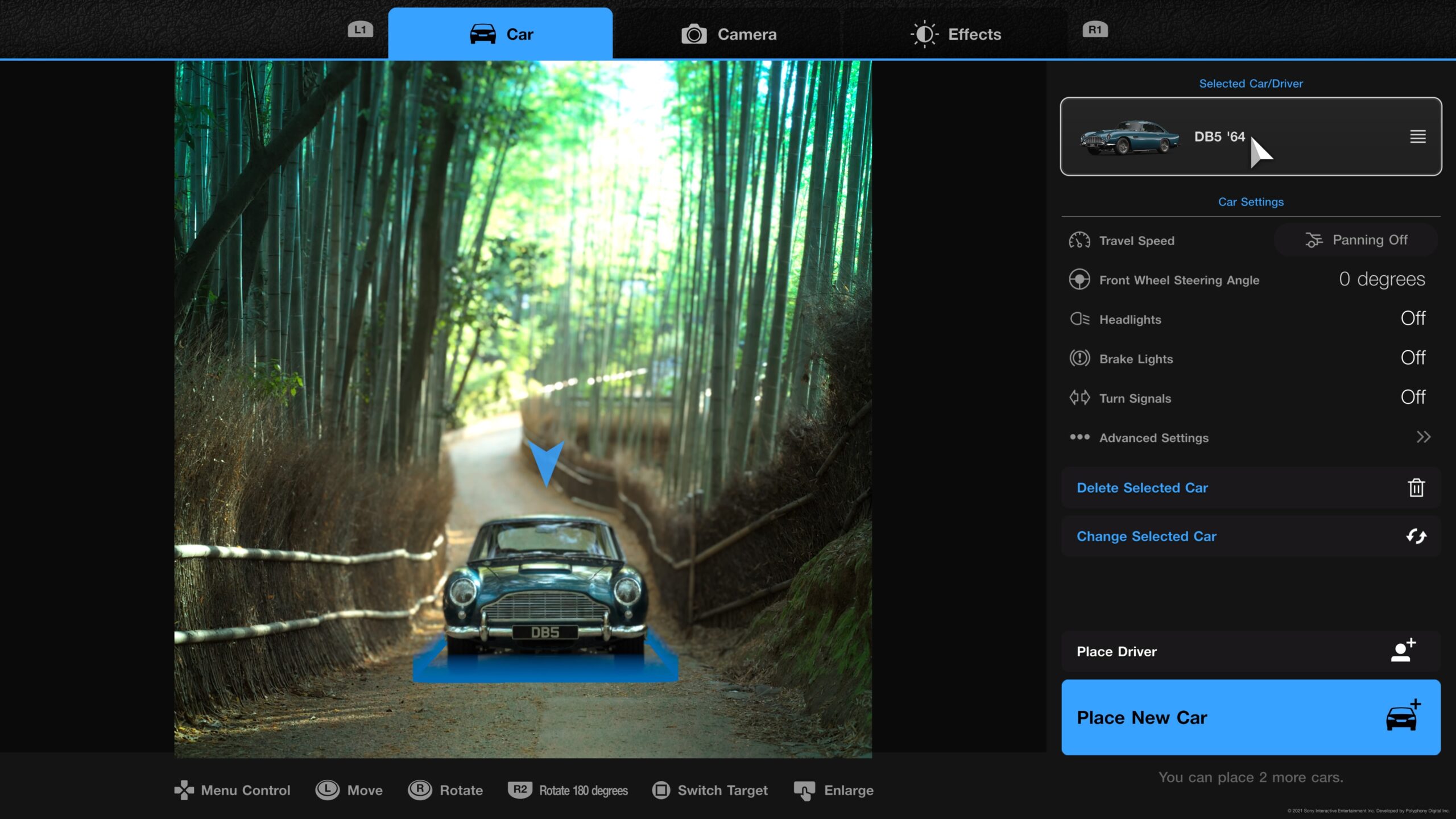Click the R2 Rotate 180 degrees icon

520,789
